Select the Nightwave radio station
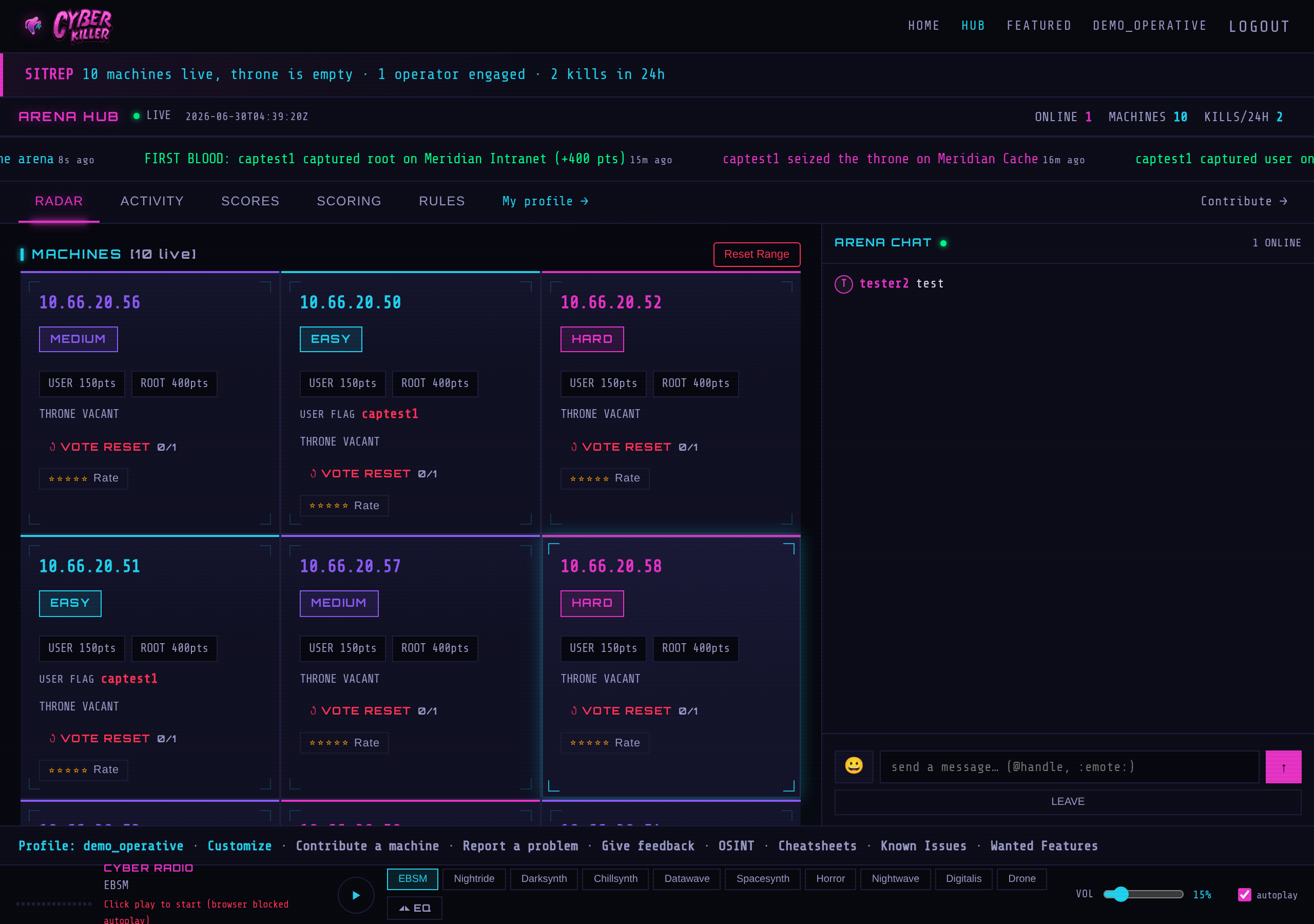 [895, 879]
